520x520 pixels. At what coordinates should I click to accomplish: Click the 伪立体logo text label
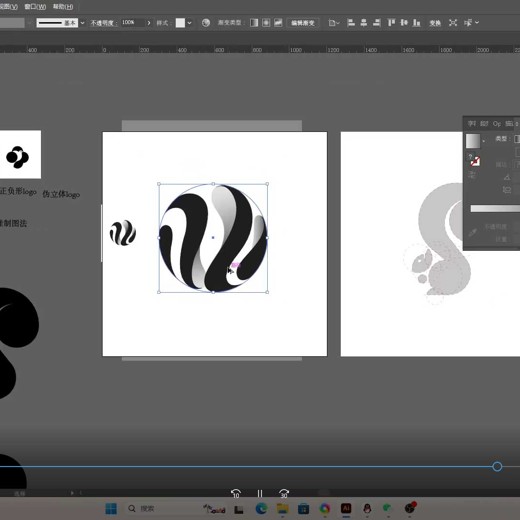tap(61, 194)
